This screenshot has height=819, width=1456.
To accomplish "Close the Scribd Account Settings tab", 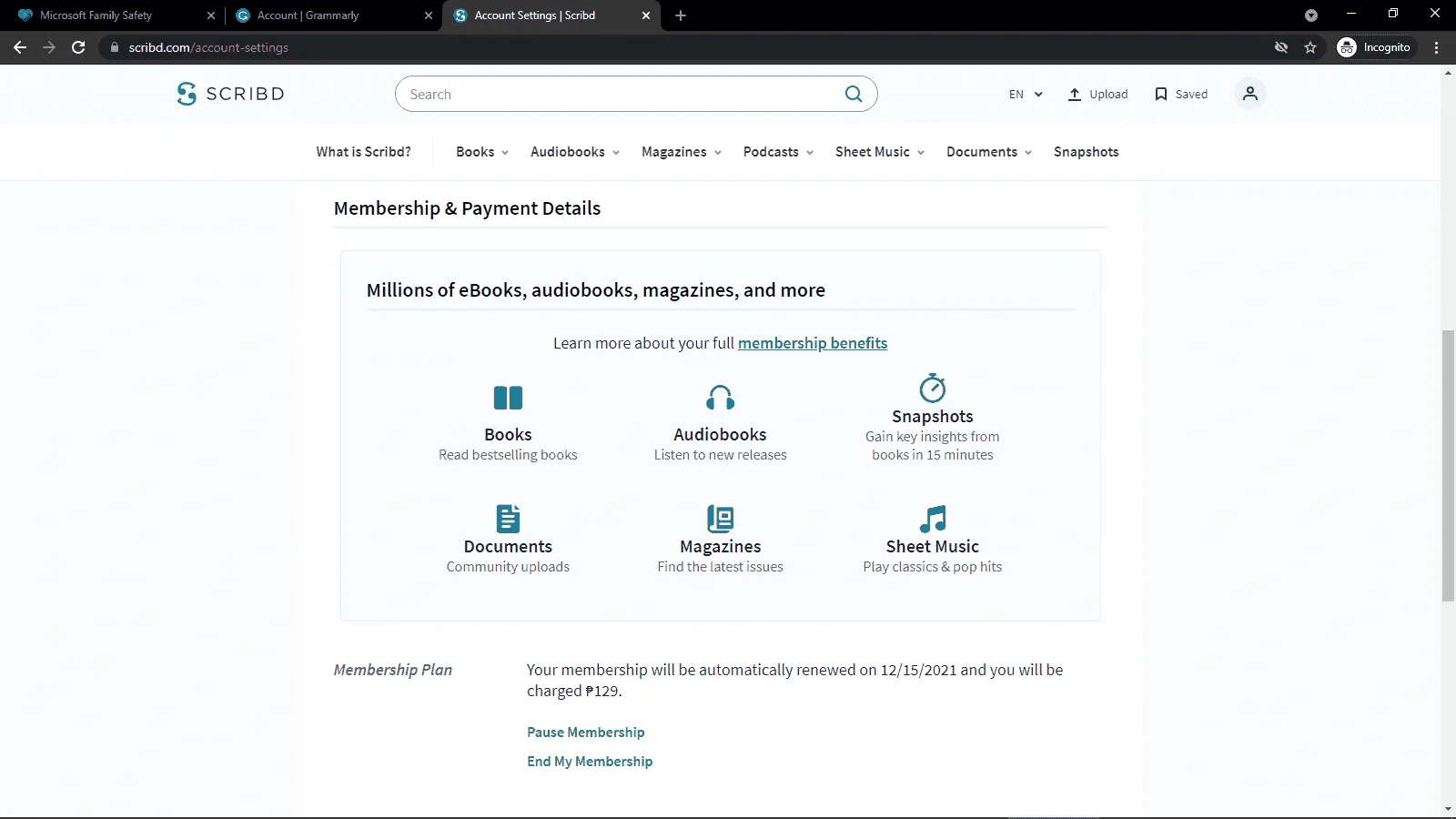I will point(646,15).
